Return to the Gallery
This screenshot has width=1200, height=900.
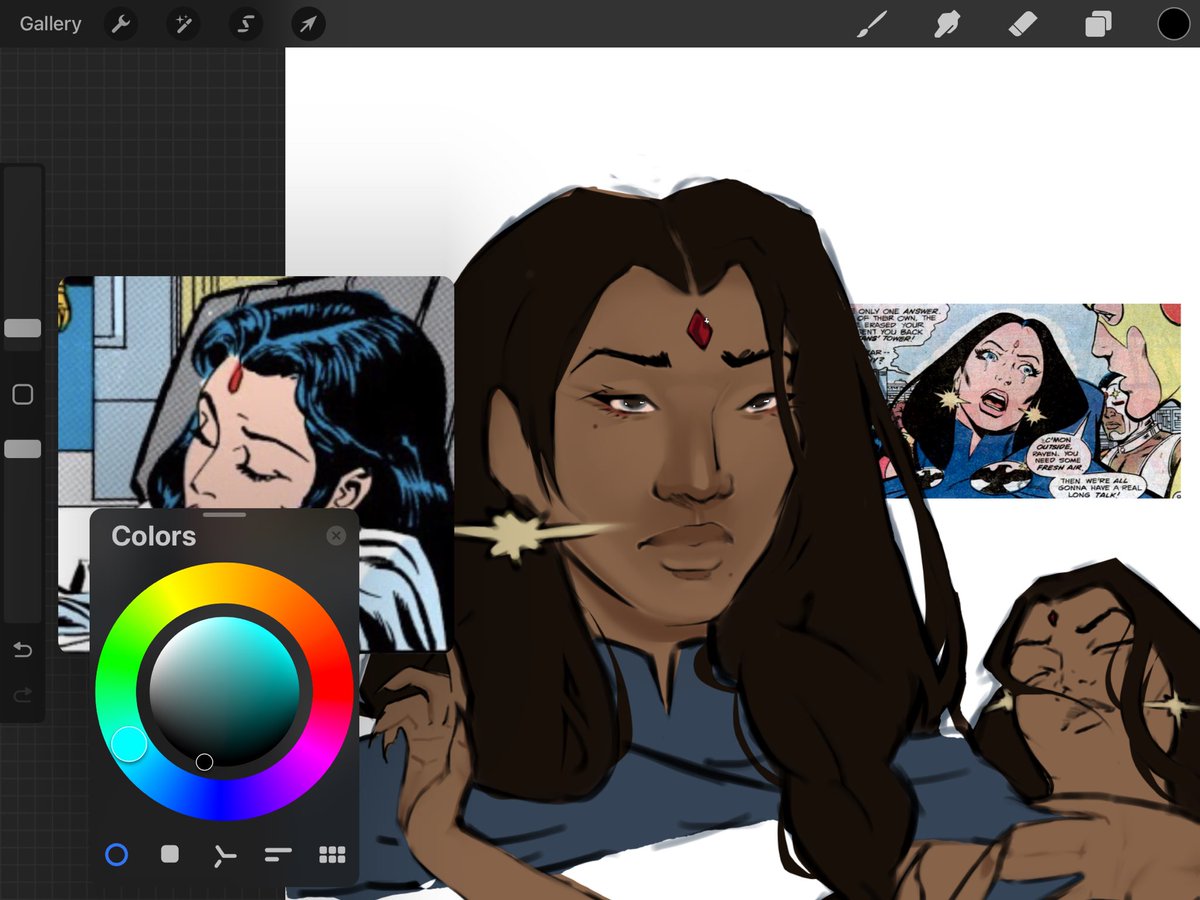point(50,24)
